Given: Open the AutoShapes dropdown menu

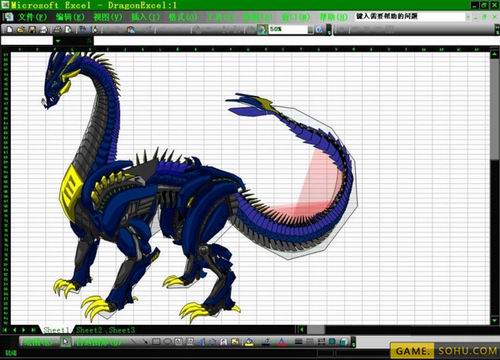Looking at the screenshot, I should (97, 342).
